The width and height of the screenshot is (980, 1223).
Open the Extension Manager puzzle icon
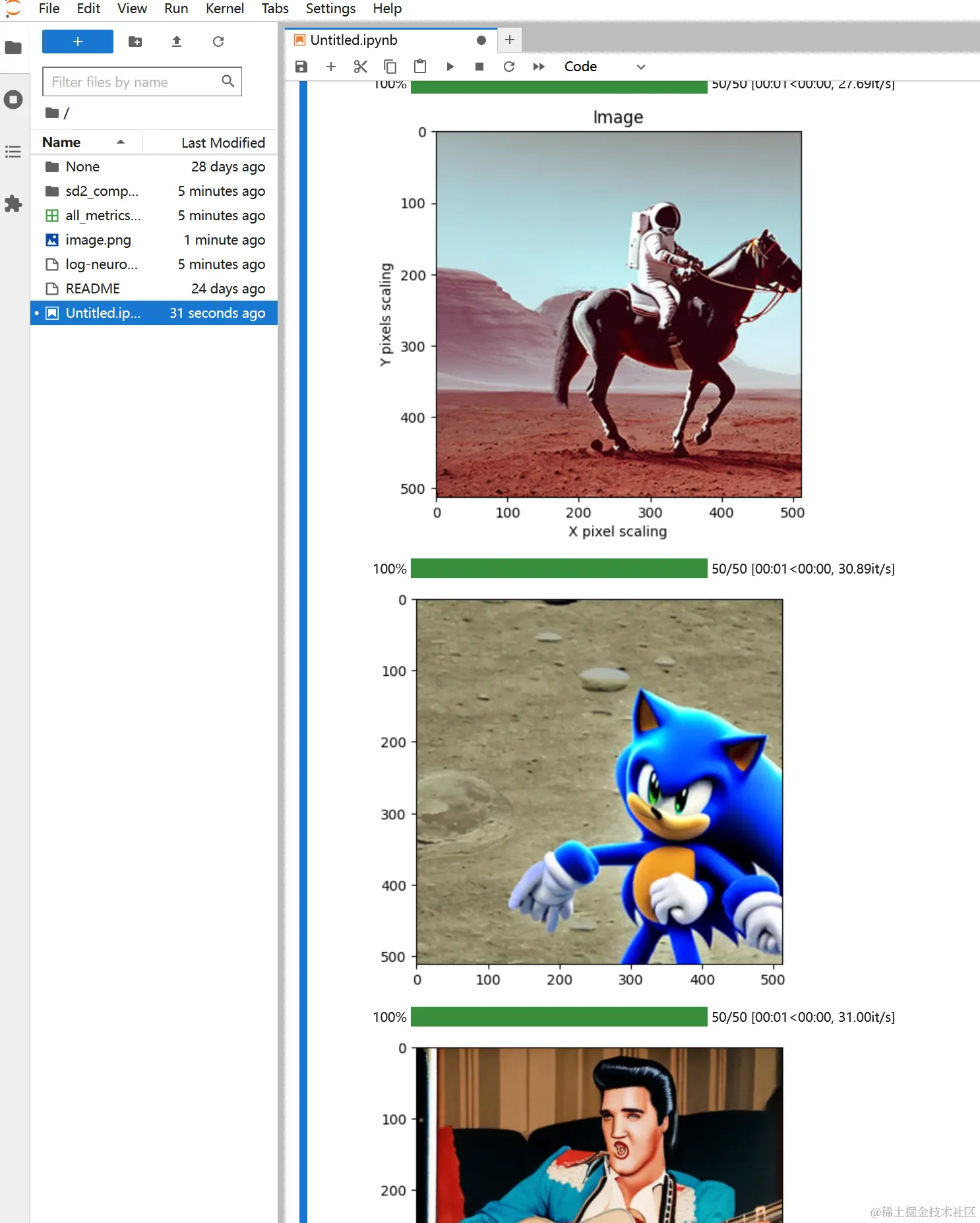click(x=13, y=204)
